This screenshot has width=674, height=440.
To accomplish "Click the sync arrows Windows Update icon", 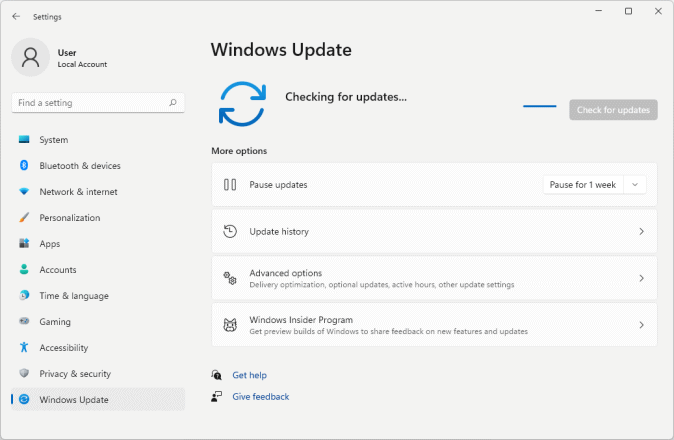I will (241, 105).
